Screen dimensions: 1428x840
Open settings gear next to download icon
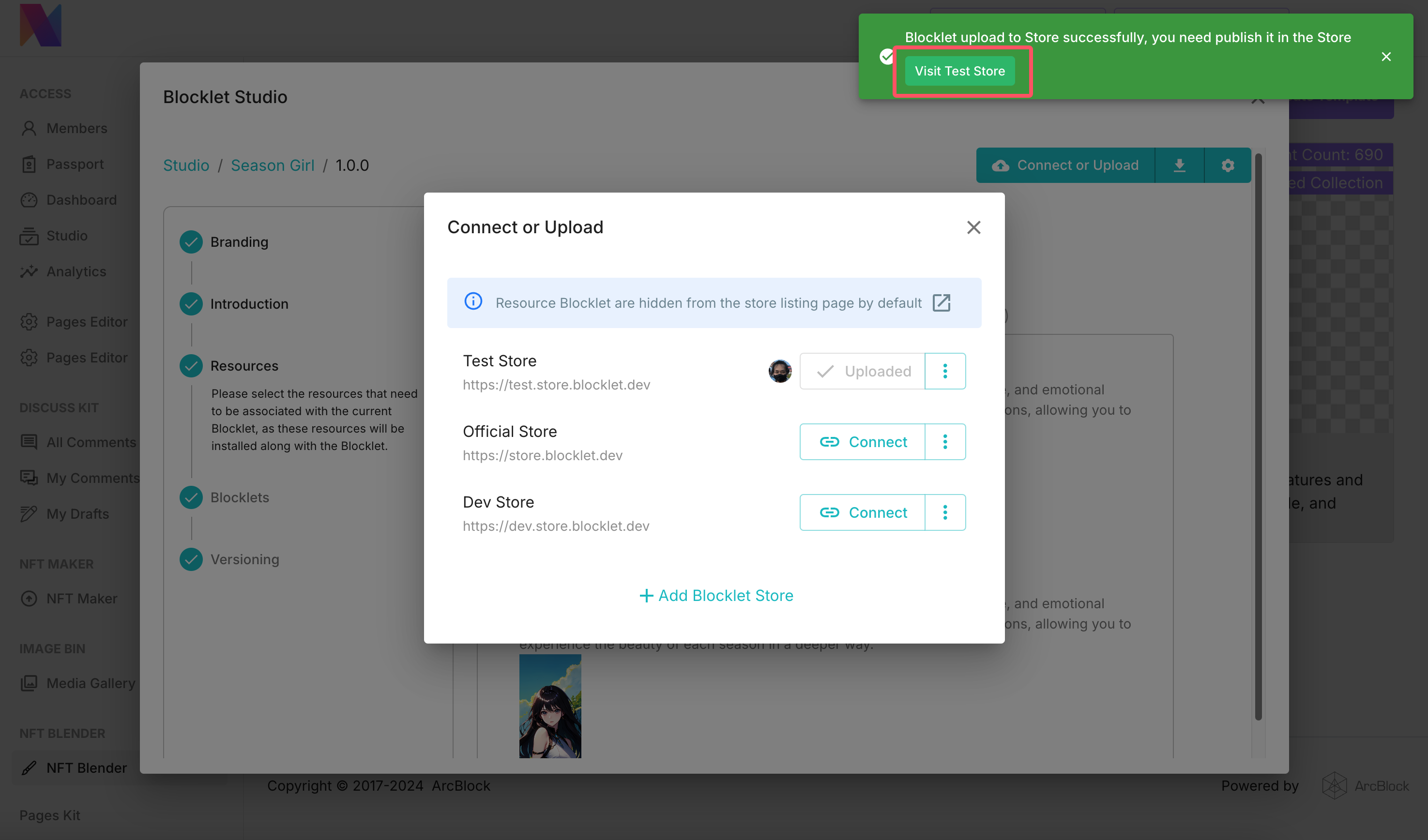point(1228,165)
